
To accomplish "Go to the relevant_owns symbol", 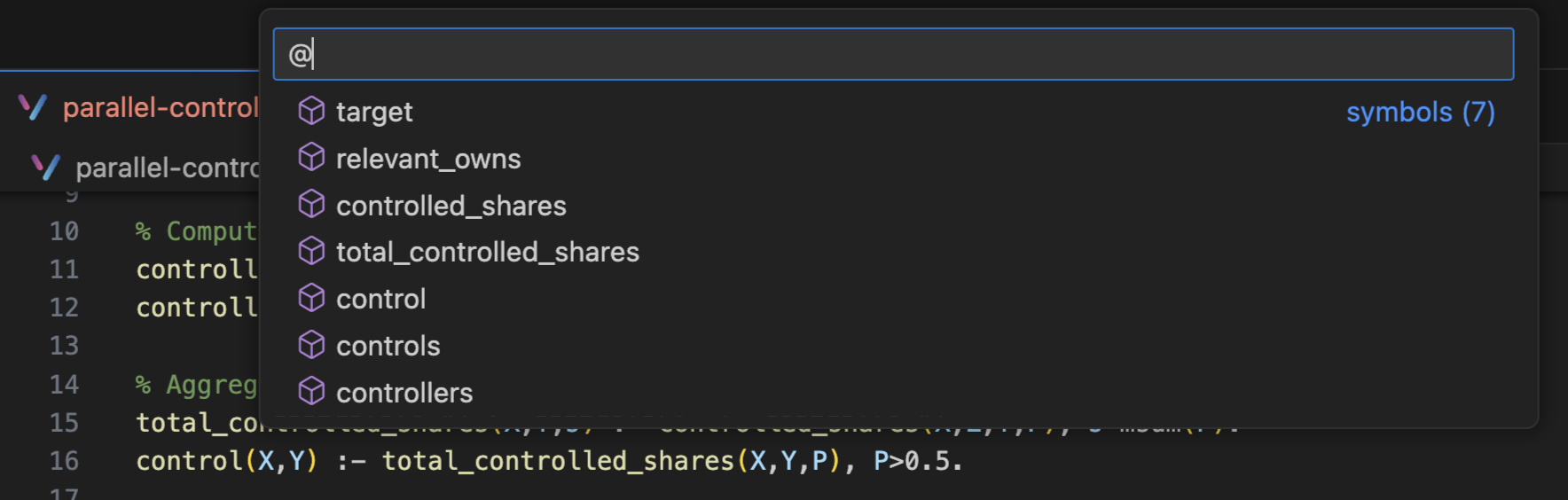I will tap(898, 159).
